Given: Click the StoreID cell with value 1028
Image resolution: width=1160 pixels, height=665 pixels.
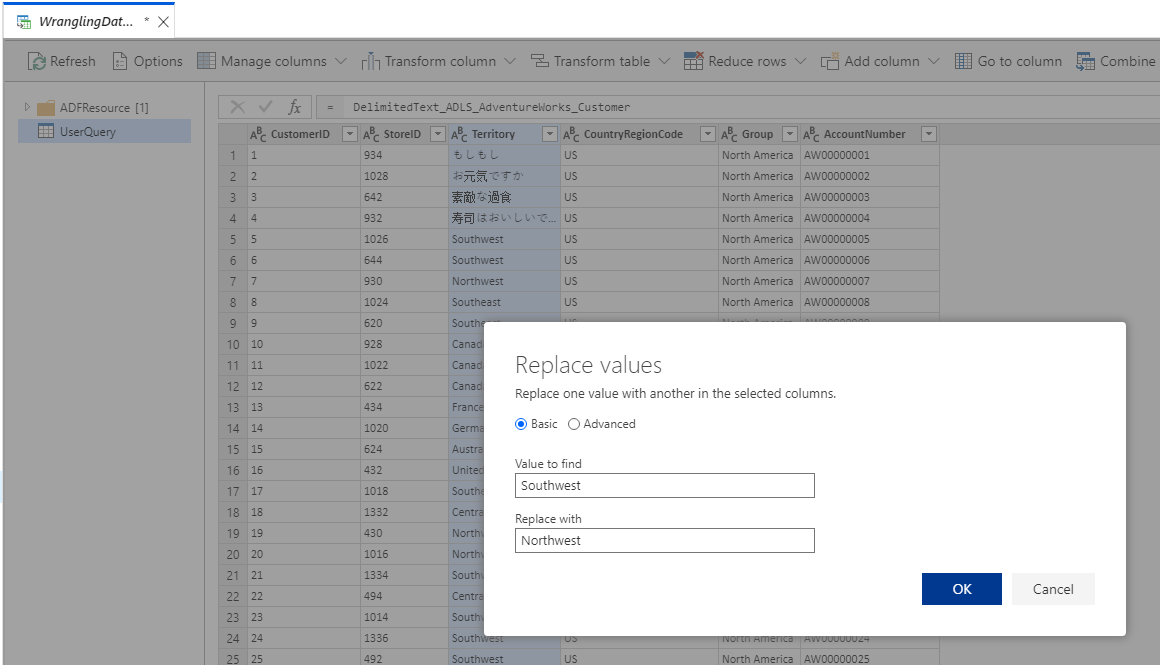Looking at the screenshot, I should click(405, 176).
